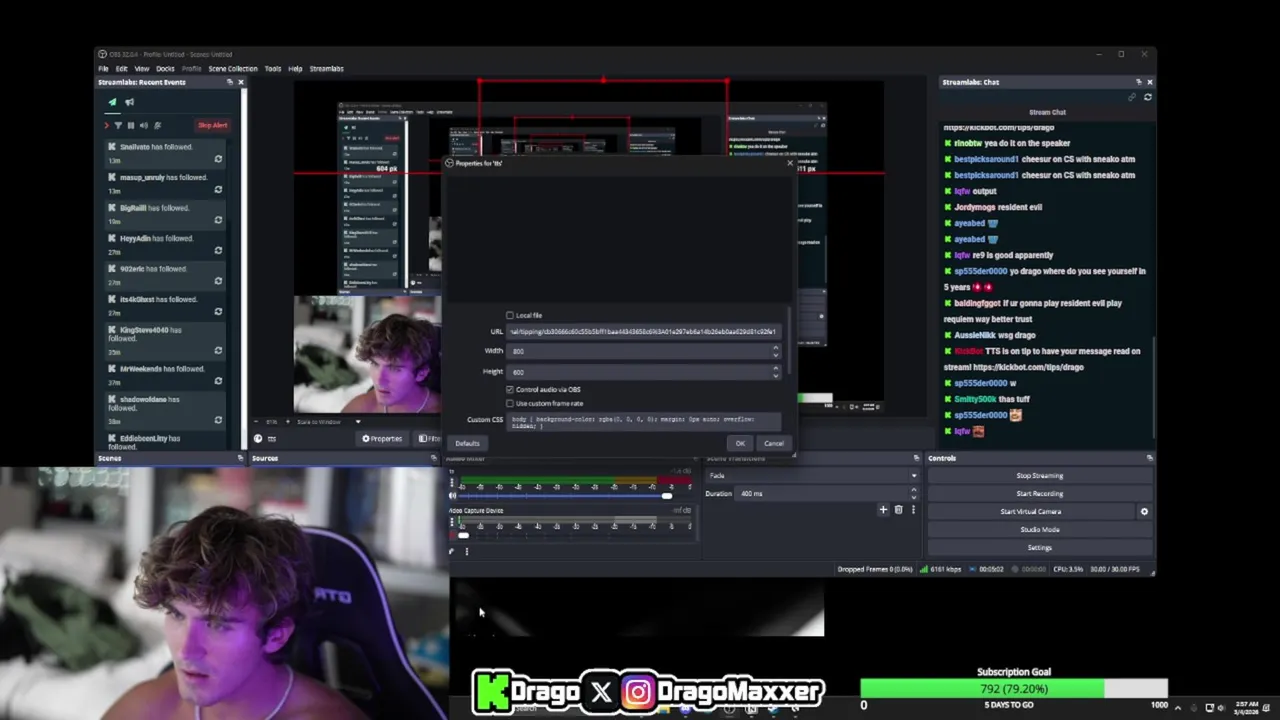The height and width of the screenshot is (720, 1280).
Task: Enable Studio Mode in Controls
Action: [1040, 530]
